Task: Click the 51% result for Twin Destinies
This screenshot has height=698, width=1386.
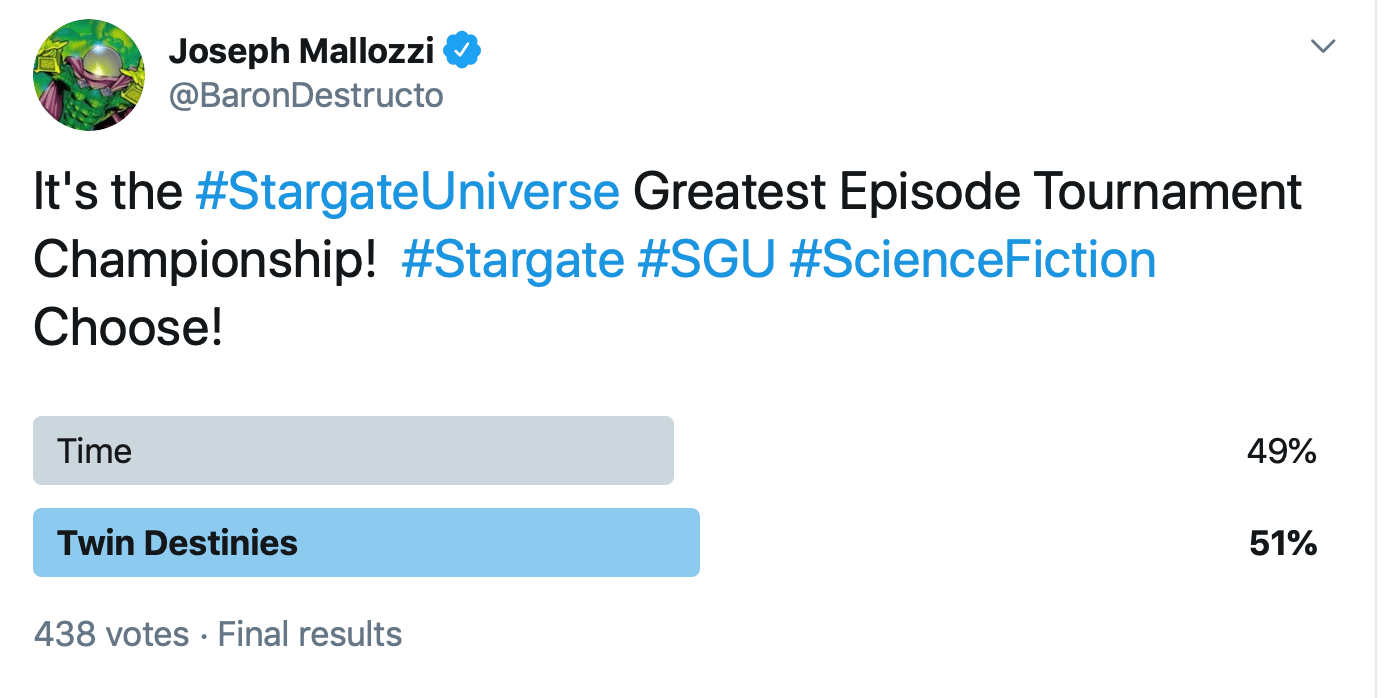Action: pos(1283,544)
